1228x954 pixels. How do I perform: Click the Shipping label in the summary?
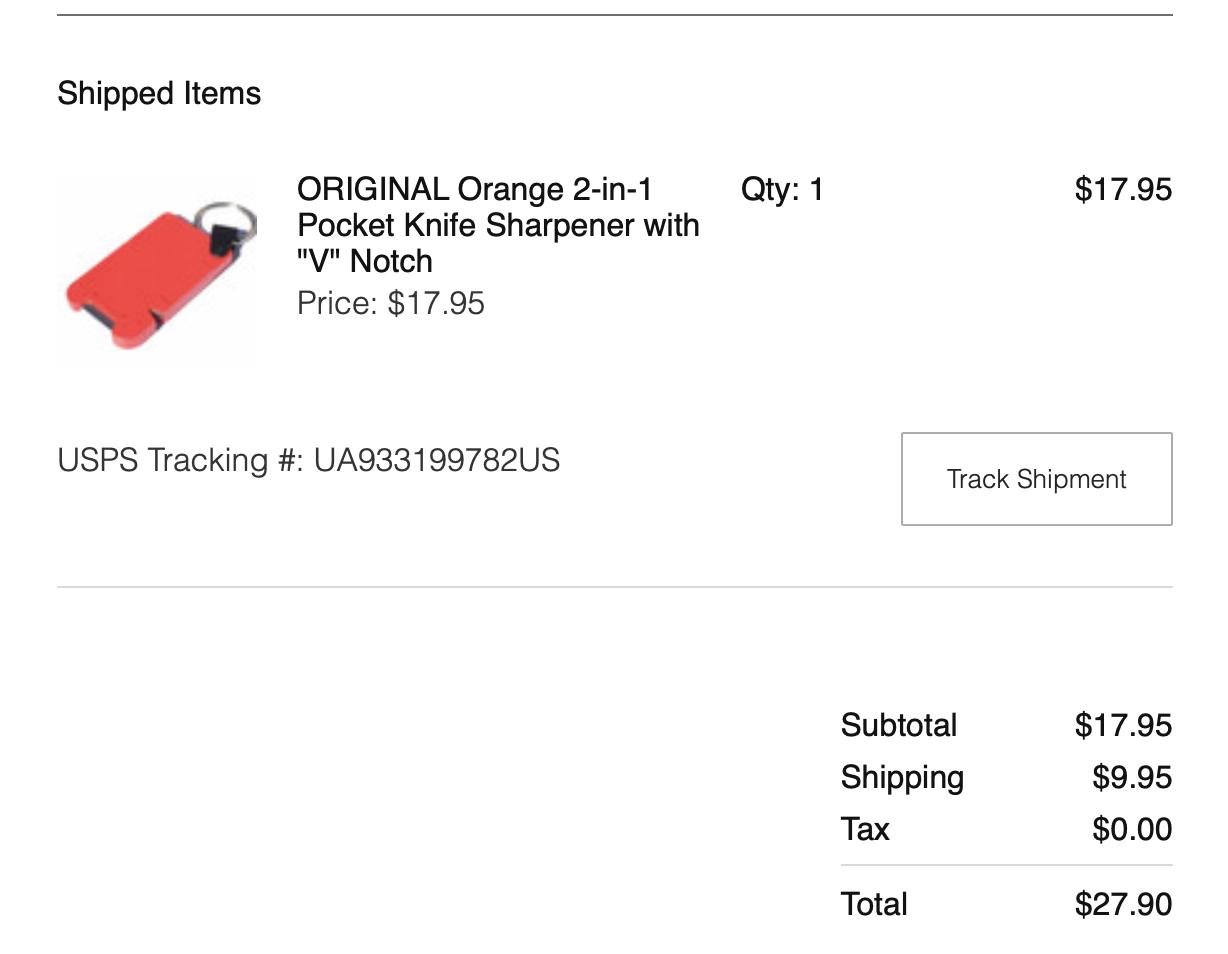click(x=902, y=777)
